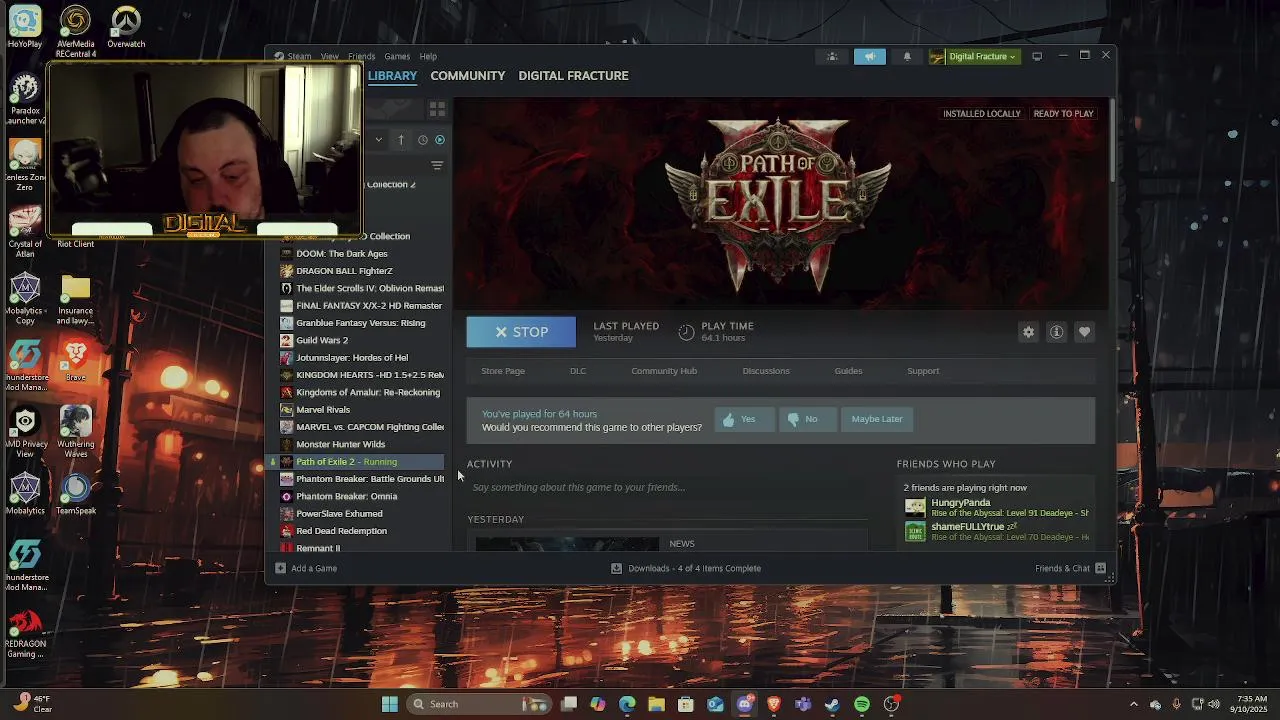Open the Games menu
This screenshot has height=720, width=1280.
[397, 56]
